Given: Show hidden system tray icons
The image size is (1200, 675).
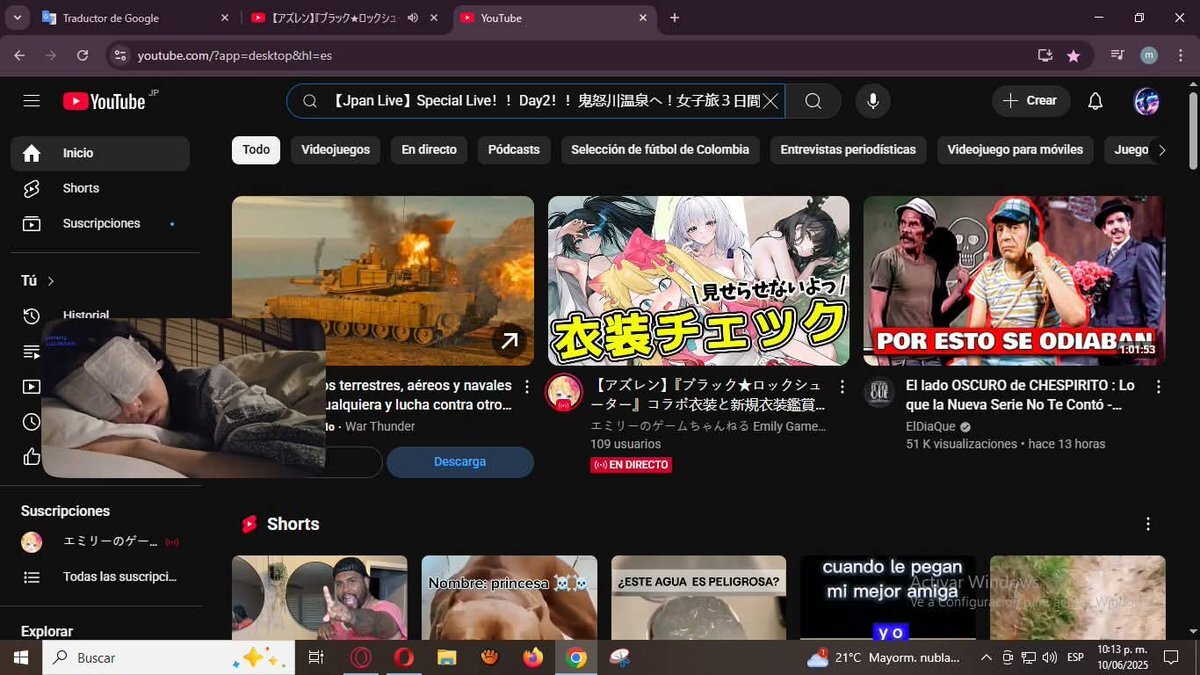Looking at the screenshot, I should 987,658.
